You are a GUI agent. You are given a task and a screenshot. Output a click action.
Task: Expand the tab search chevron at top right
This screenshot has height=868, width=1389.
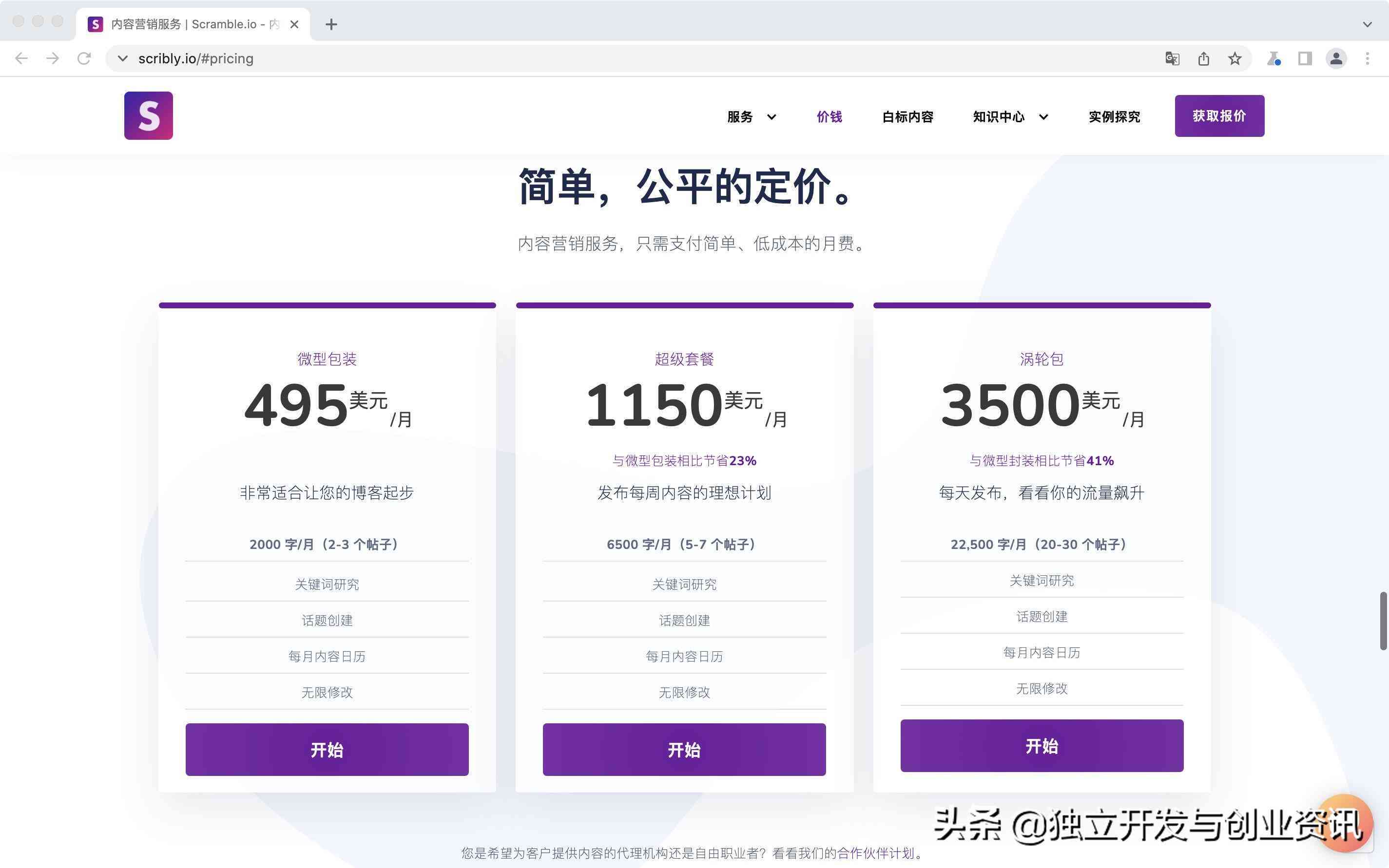[x=1367, y=24]
